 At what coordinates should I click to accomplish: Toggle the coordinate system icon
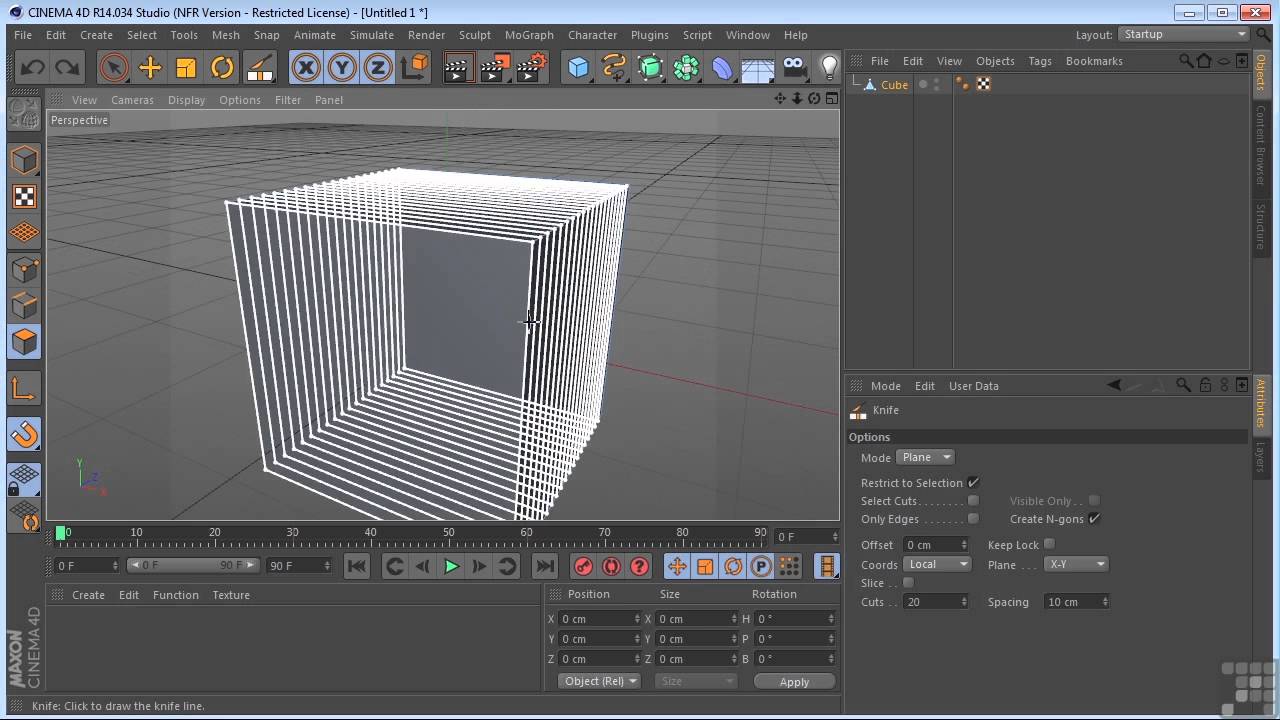pos(414,67)
